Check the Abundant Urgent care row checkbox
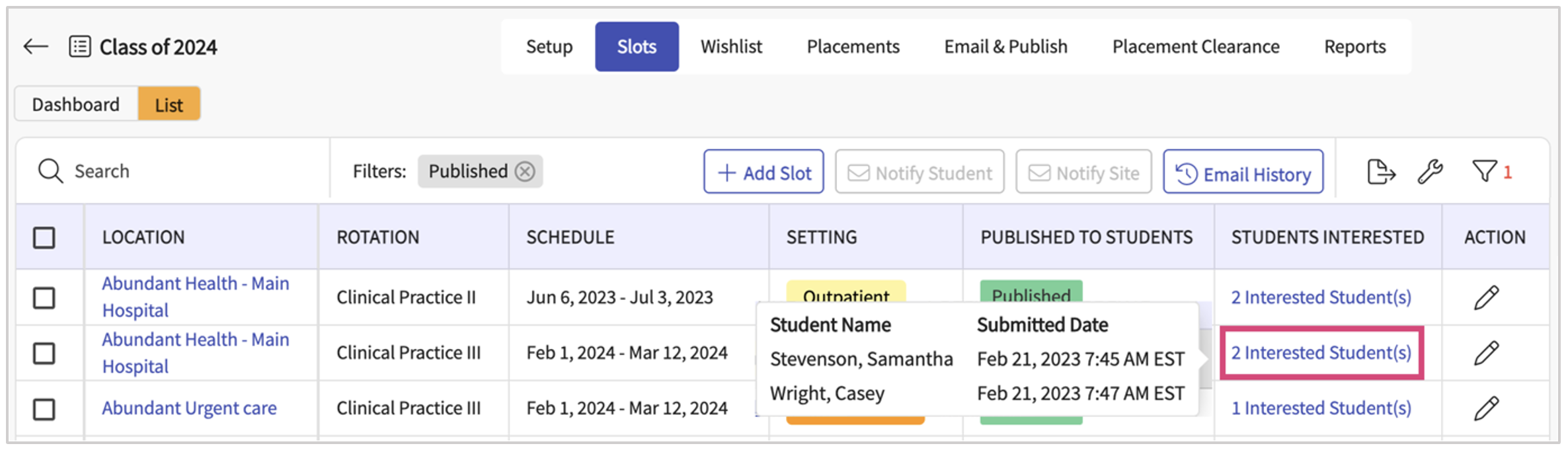Image resolution: width=1568 pixels, height=452 pixels. point(44,409)
